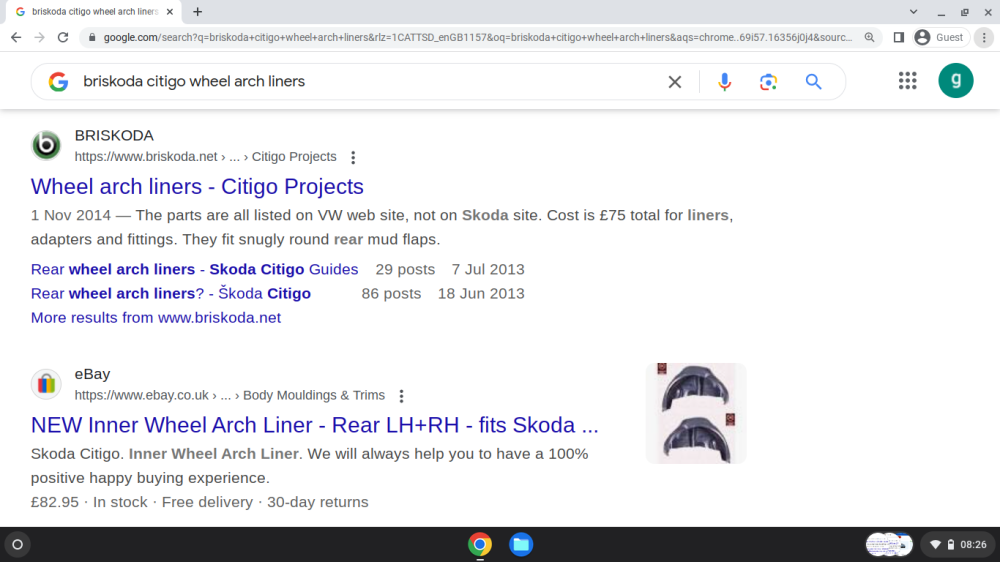Click the ebay.co.uk breadcrumb URL
This screenshot has width=1000, height=562.
tap(230, 396)
